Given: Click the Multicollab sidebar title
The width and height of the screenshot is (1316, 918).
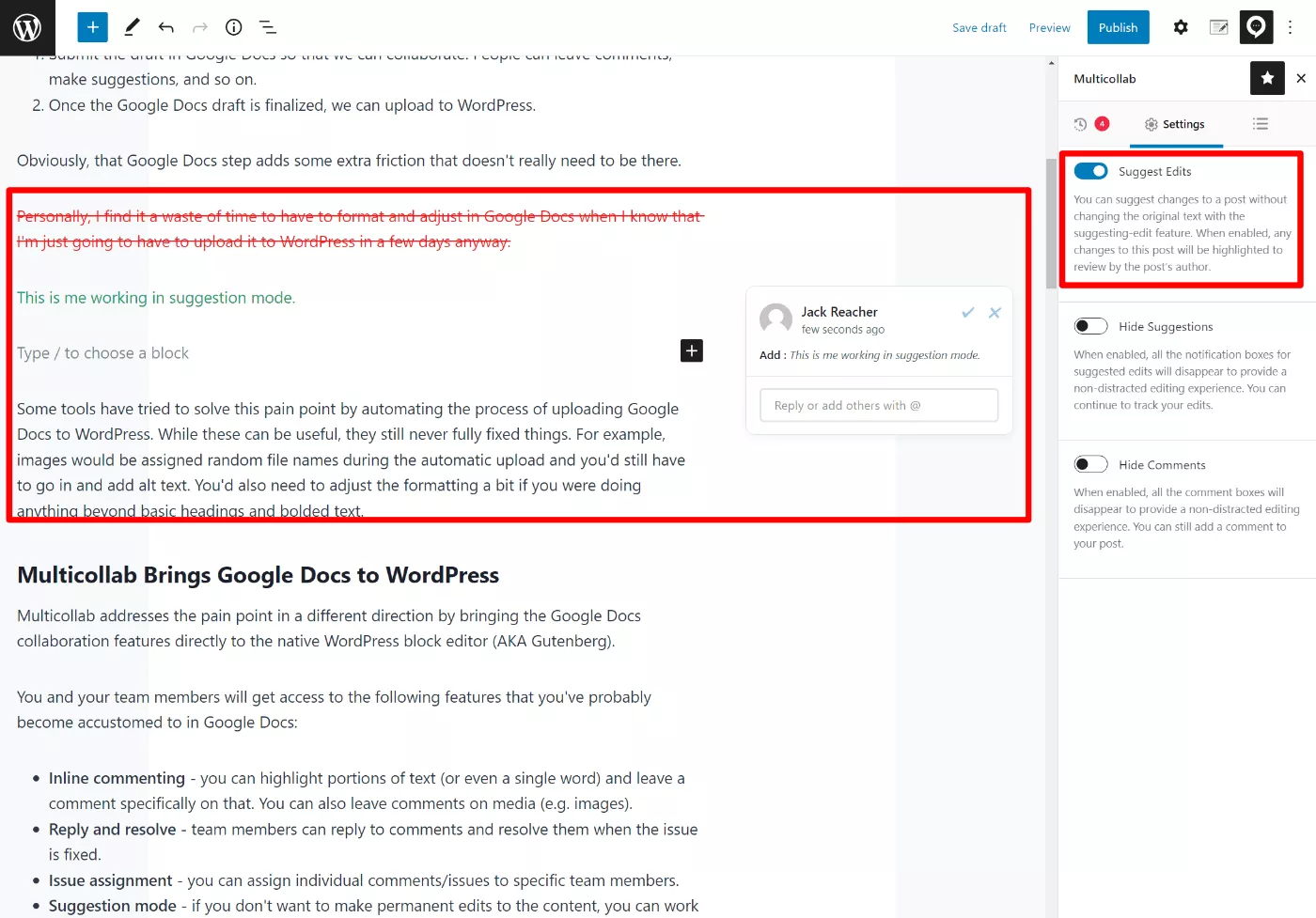Looking at the screenshot, I should (x=1104, y=79).
